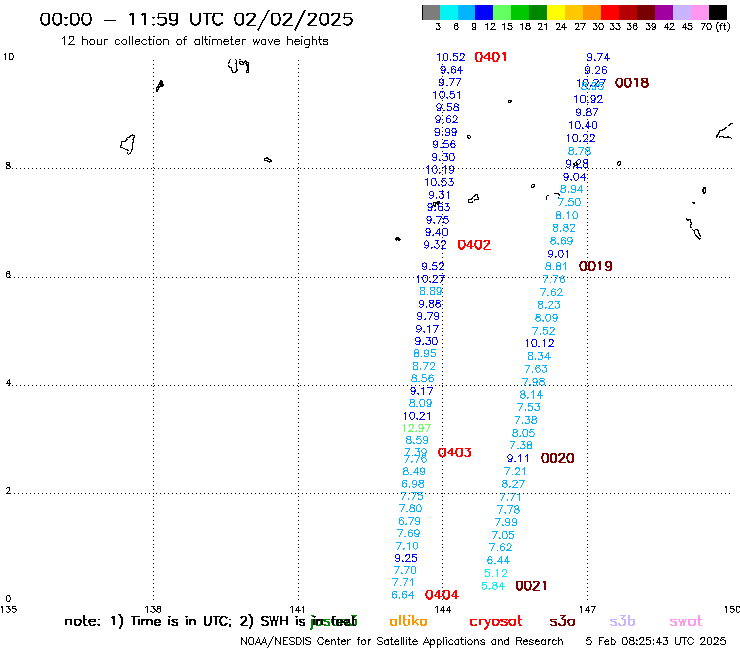Select the maroon track label 0020
The image size is (740, 650).
558,458
